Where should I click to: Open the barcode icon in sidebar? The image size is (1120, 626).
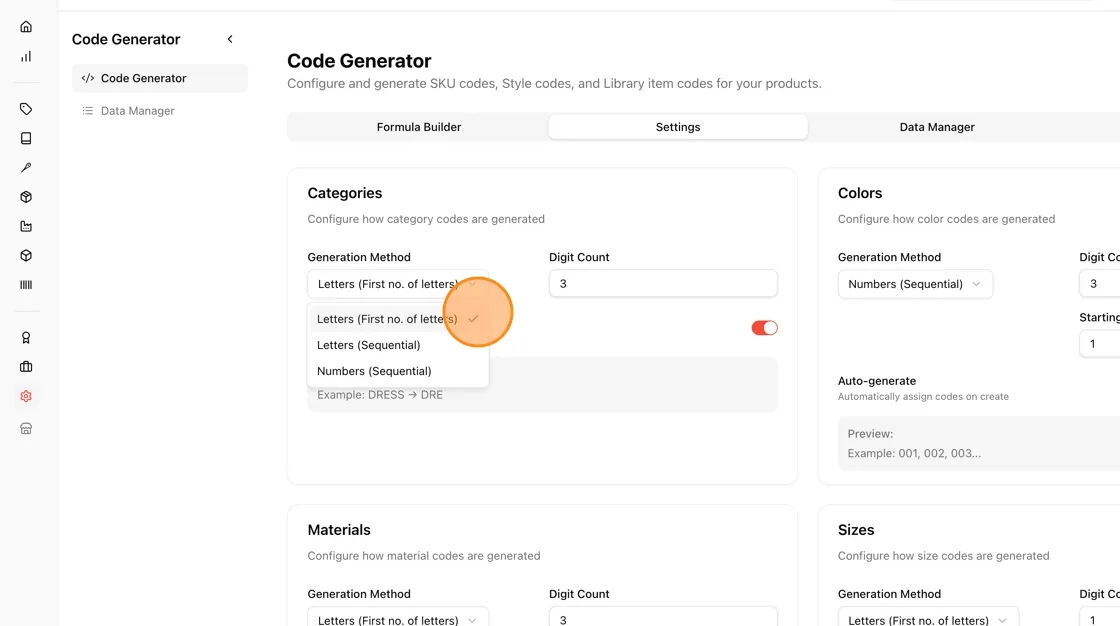click(x=26, y=284)
